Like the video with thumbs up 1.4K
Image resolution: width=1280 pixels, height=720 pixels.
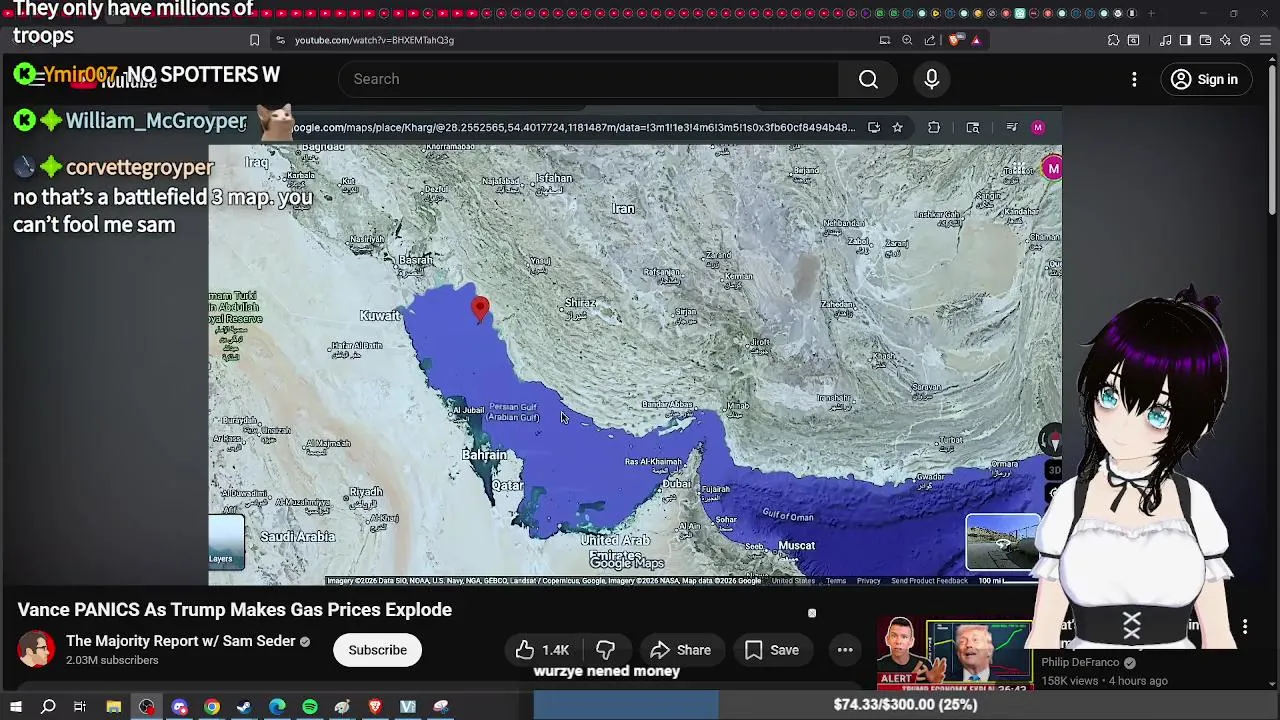click(543, 650)
